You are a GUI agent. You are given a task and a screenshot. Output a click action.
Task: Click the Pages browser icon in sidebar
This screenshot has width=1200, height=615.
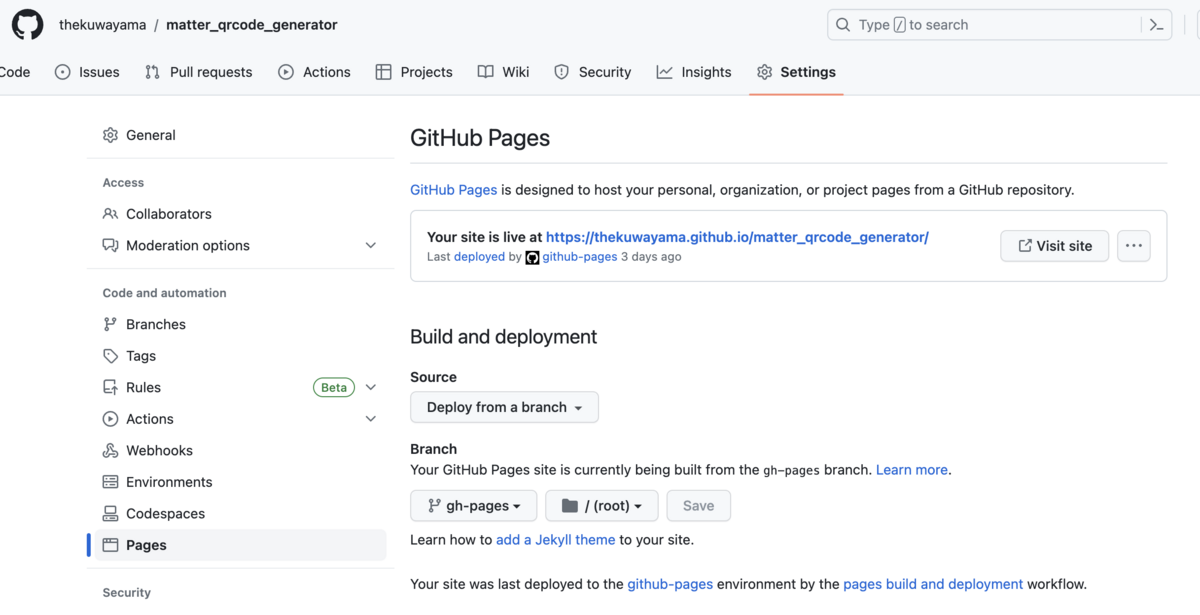click(x=111, y=545)
